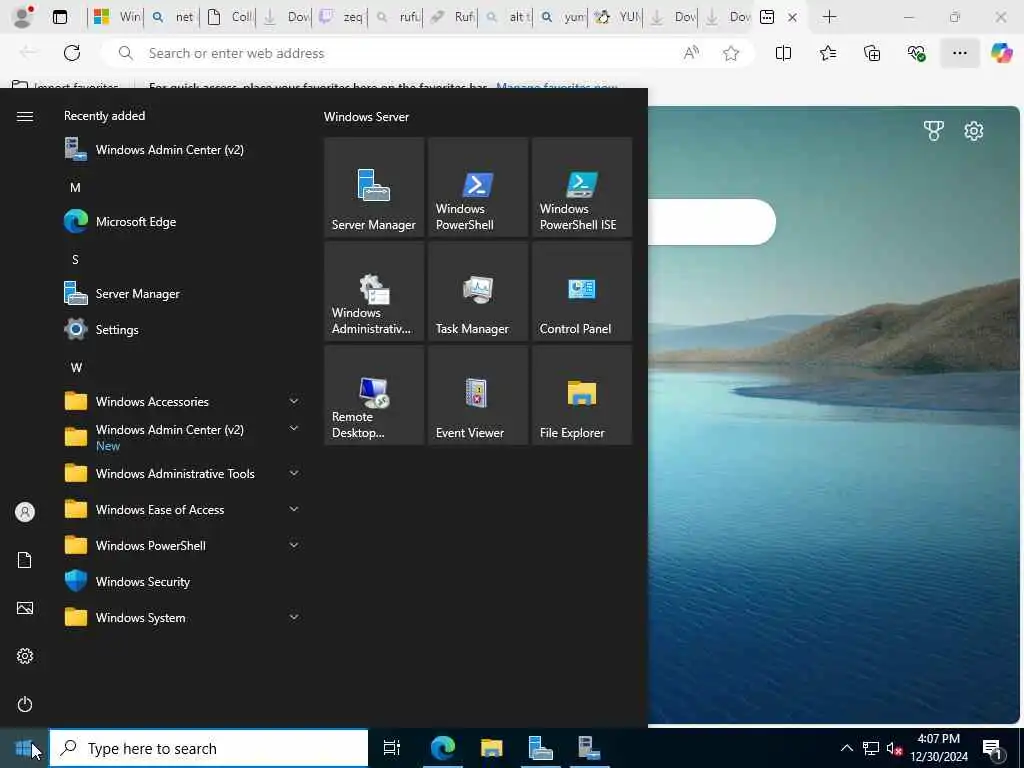Open the clock showing 4:07 PM
Image resolution: width=1024 pixels, height=768 pixels.
coord(939,748)
